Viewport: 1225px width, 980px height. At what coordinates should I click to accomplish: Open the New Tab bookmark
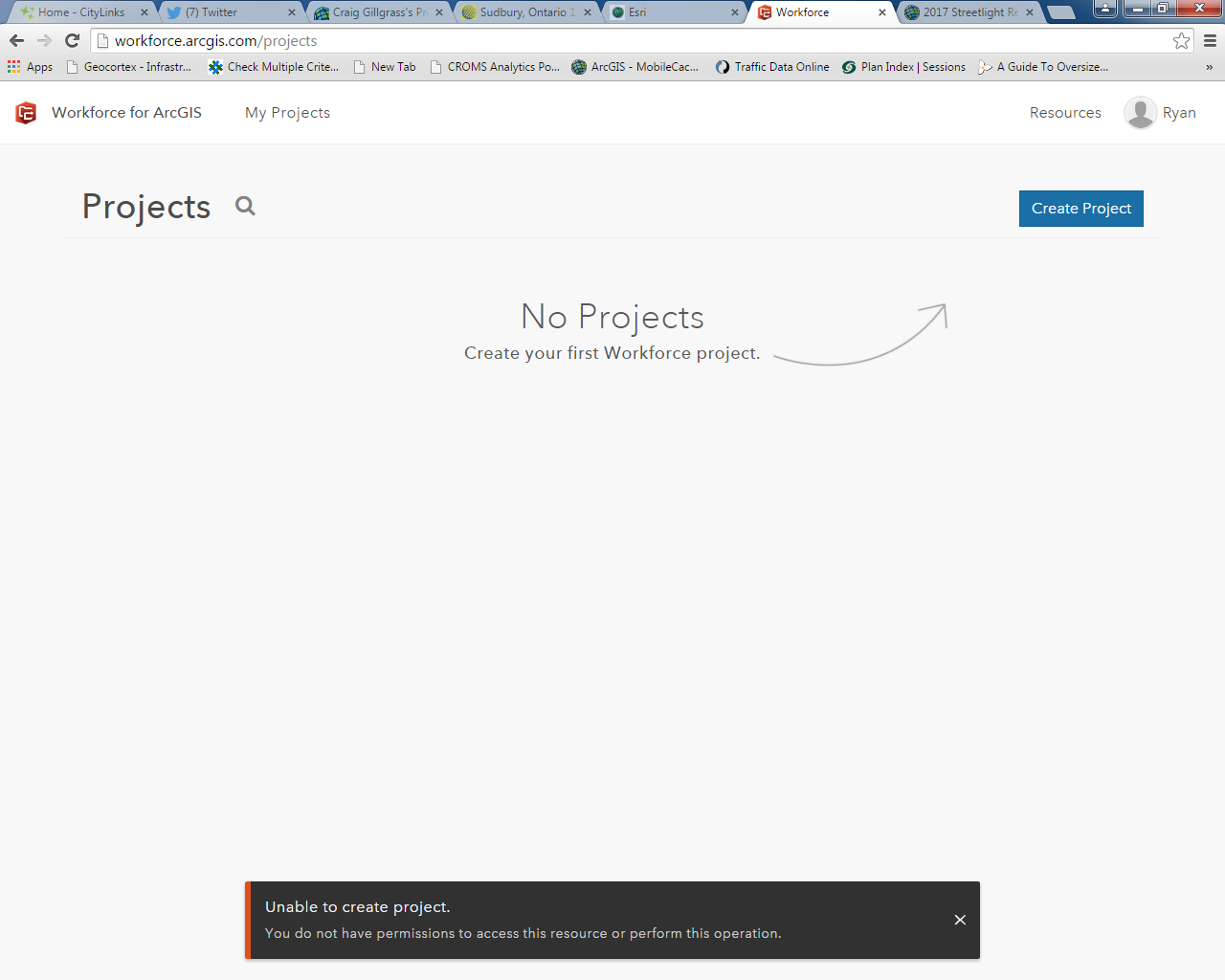385,67
